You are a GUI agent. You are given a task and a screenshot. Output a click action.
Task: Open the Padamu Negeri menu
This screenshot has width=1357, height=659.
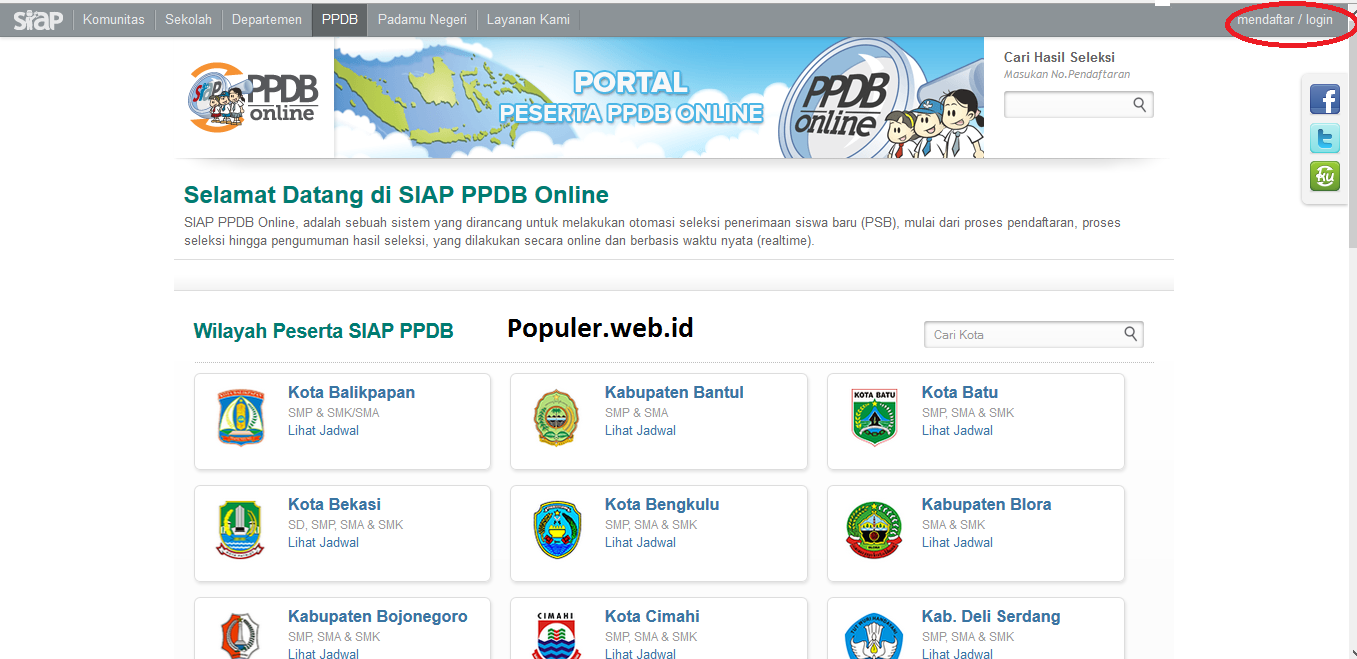pyautogui.click(x=422, y=19)
